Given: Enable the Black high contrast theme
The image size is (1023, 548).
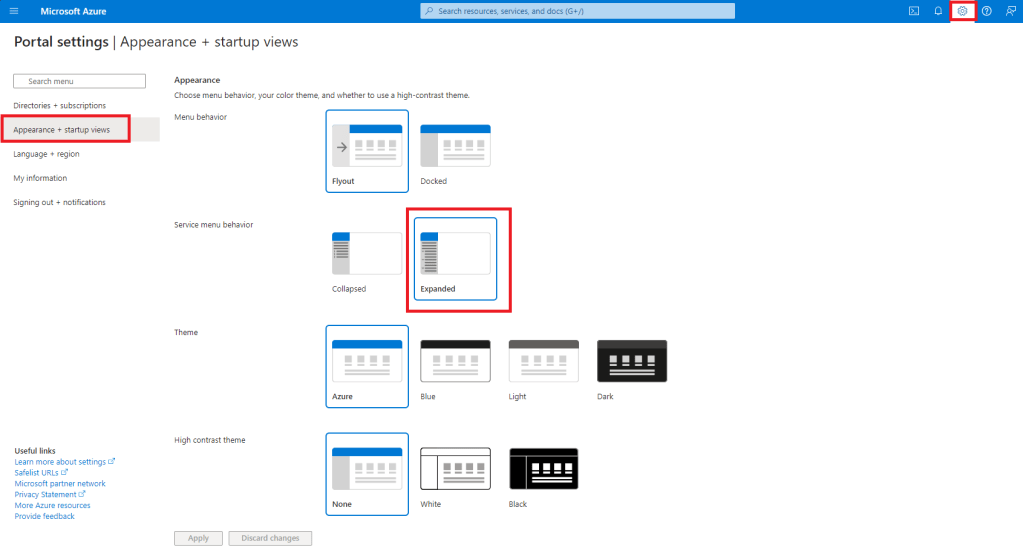Looking at the screenshot, I should tap(543, 474).
